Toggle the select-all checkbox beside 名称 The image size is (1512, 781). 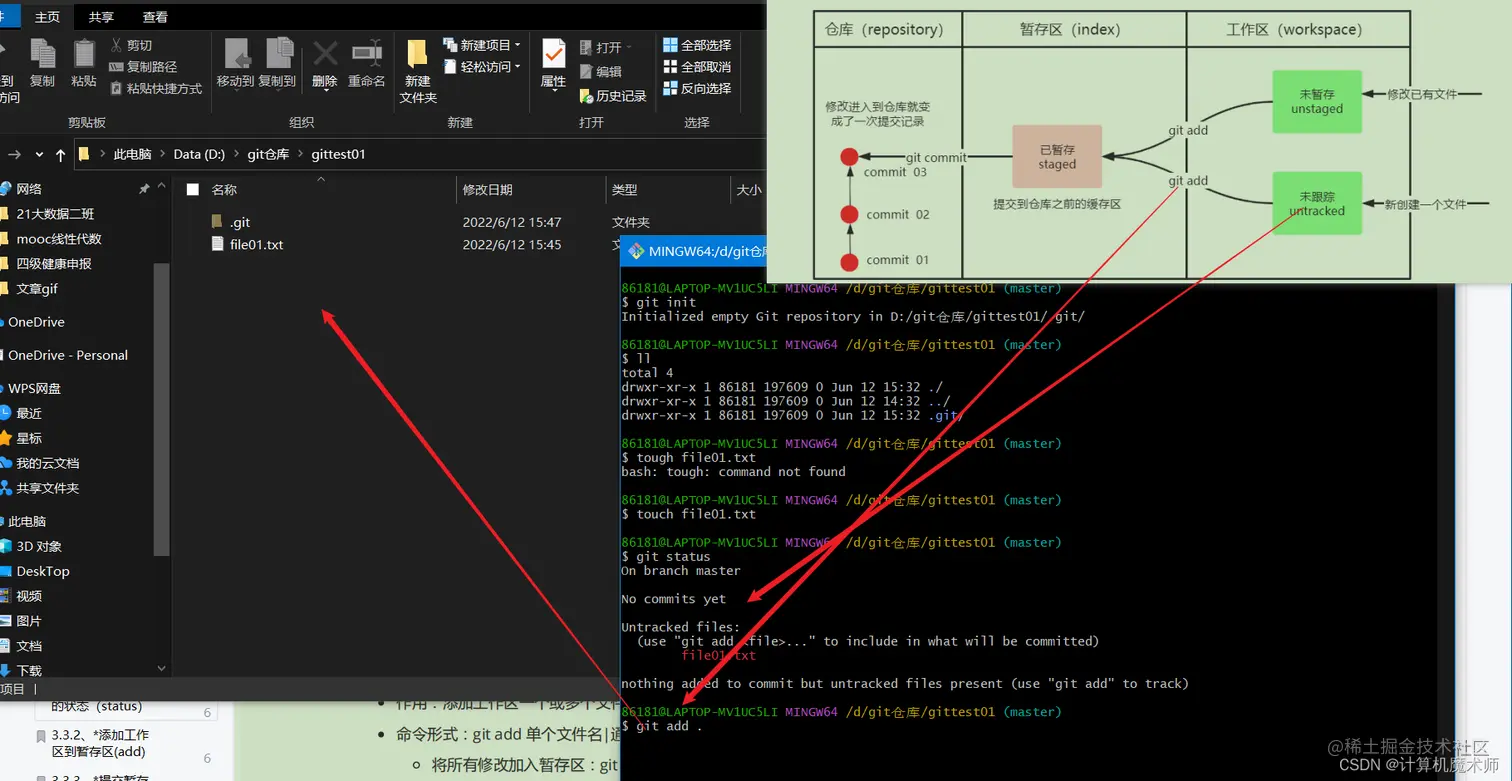pyautogui.click(x=192, y=190)
